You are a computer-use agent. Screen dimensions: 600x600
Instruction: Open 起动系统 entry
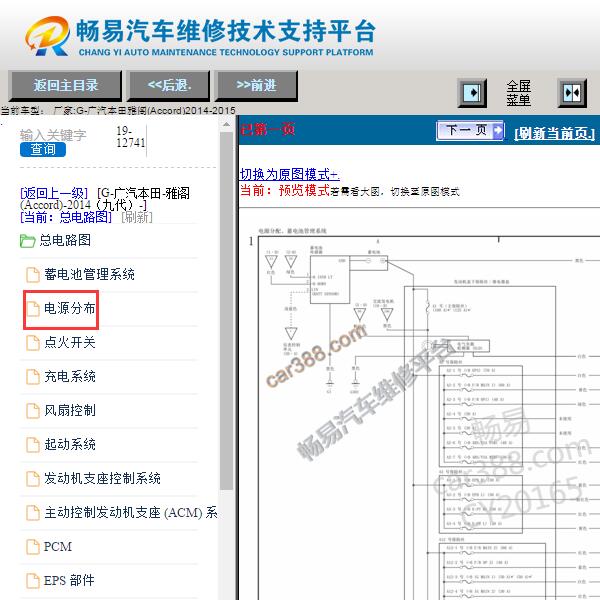[70, 444]
